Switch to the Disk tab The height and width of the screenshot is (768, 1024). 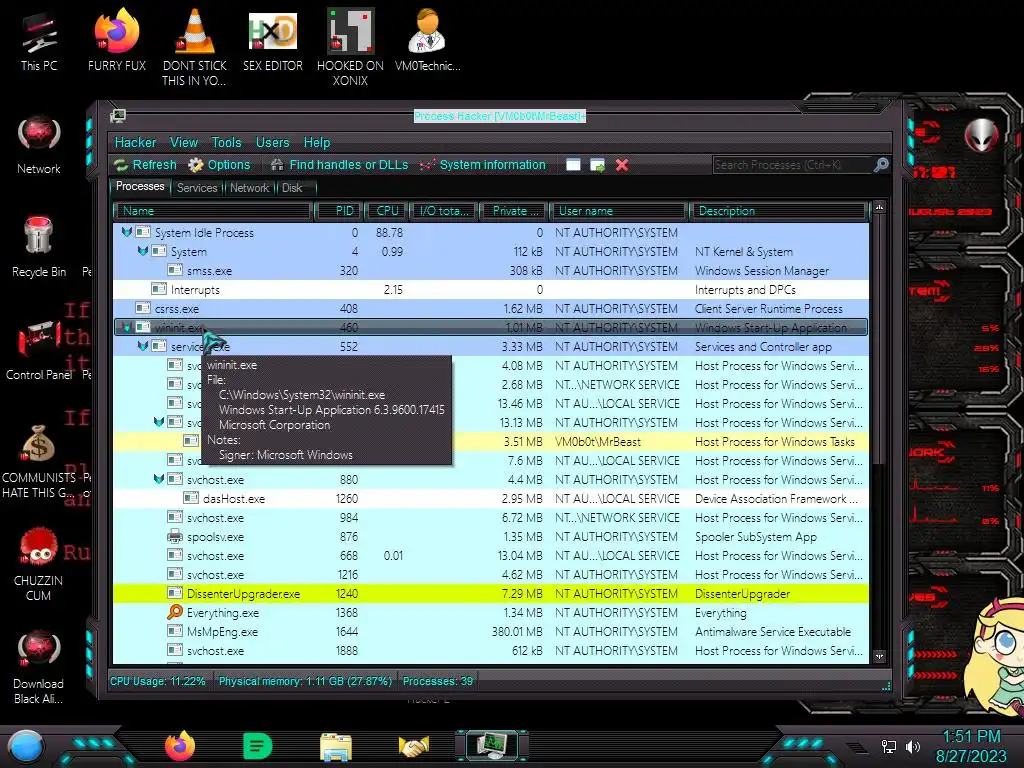click(x=292, y=187)
